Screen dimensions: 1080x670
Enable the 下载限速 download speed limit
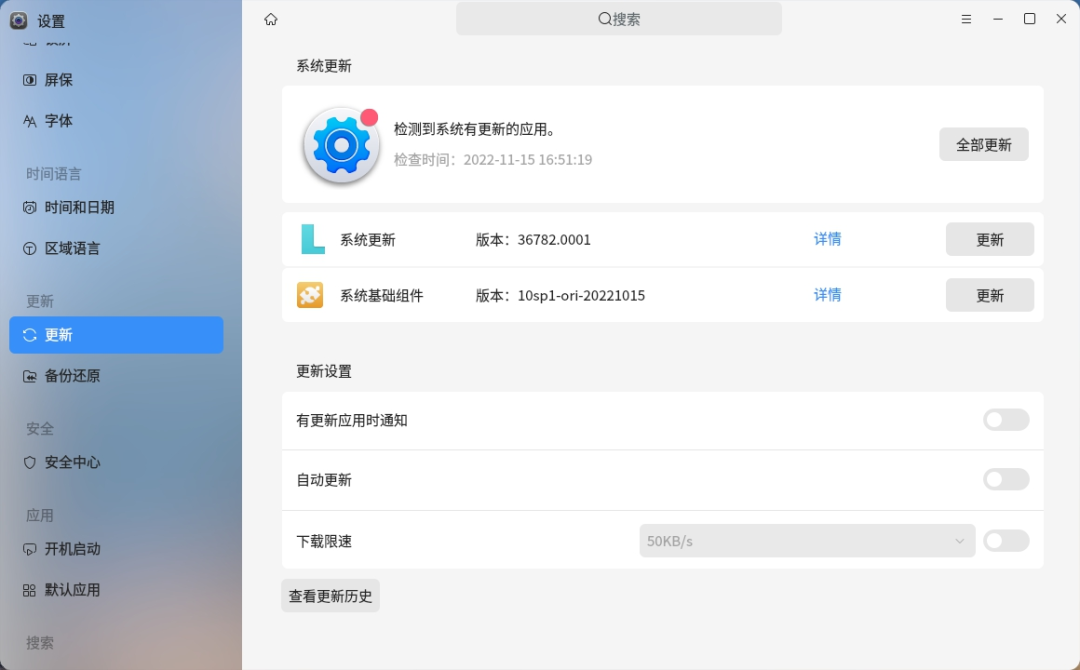click(1006, 540)
